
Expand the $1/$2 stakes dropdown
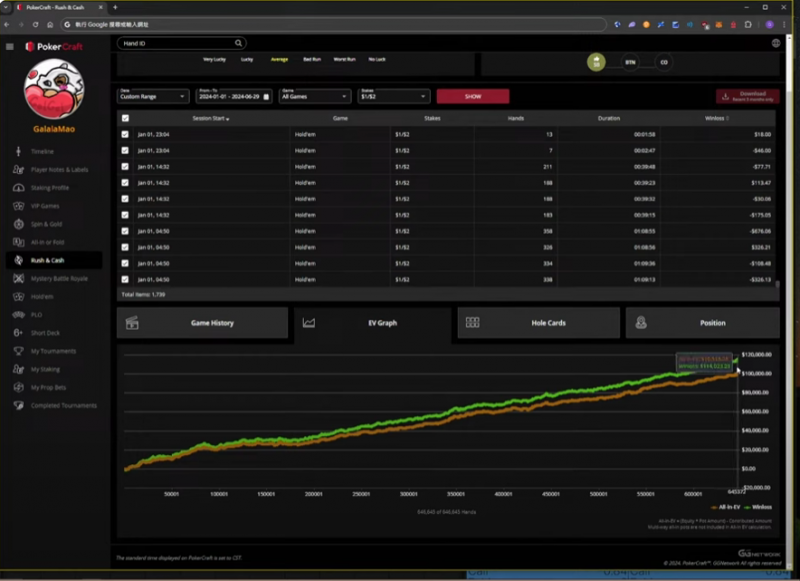[394, 97]
